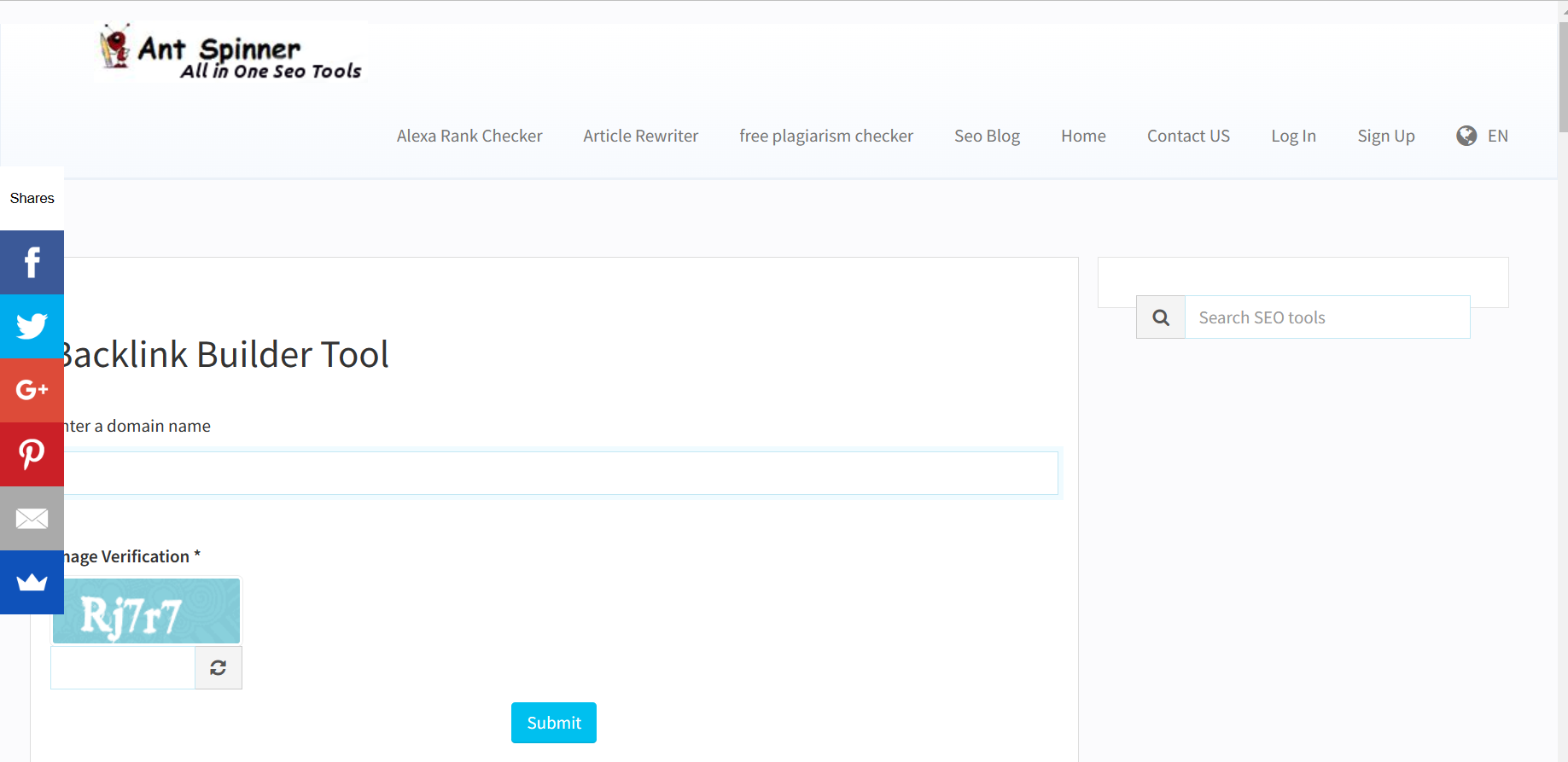This screenshot has width=1568, height=762.
Task: Focus the captcha answer field
Action: click(123, 667)
